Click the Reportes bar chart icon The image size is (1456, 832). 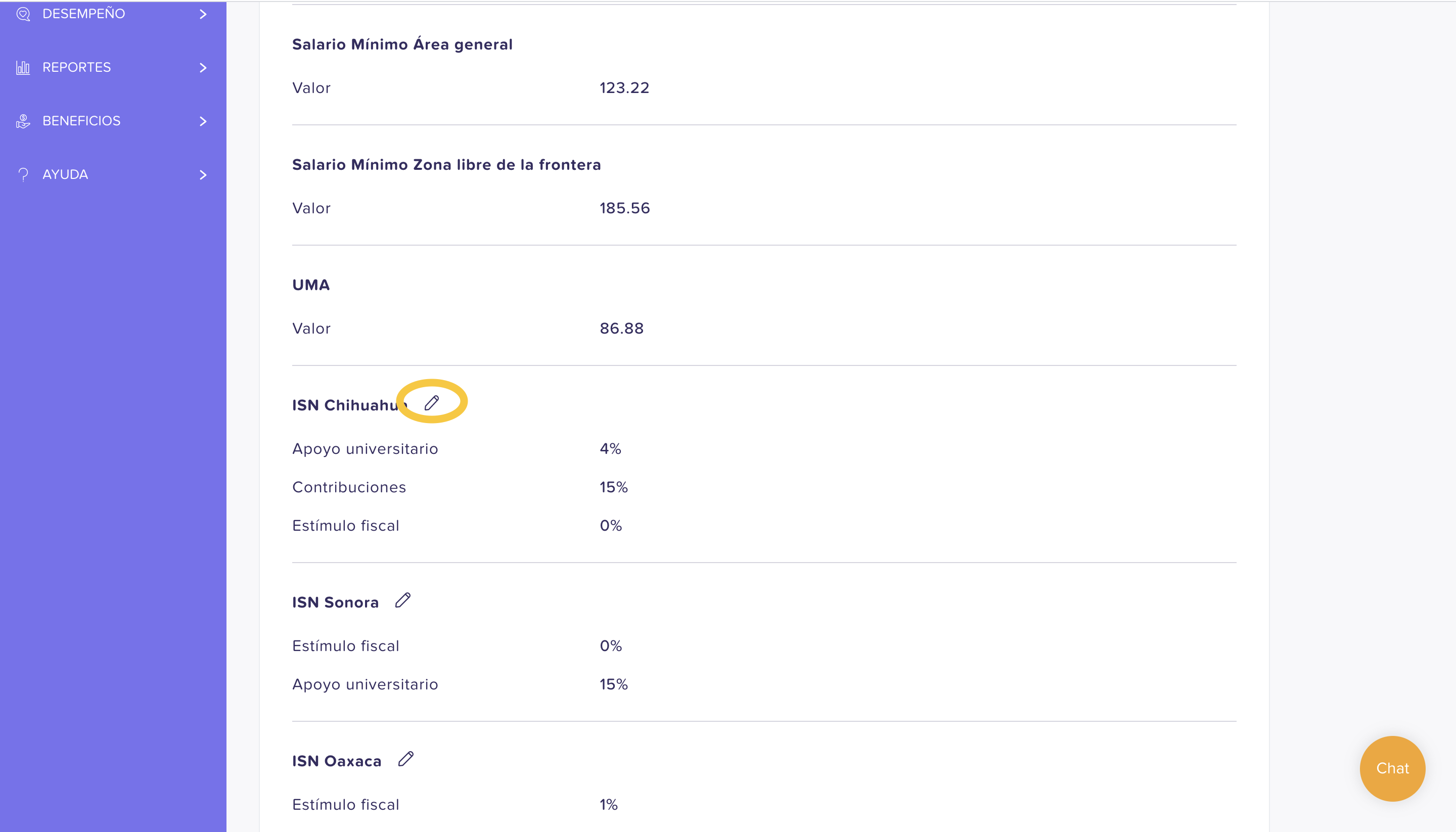(23, 67)
